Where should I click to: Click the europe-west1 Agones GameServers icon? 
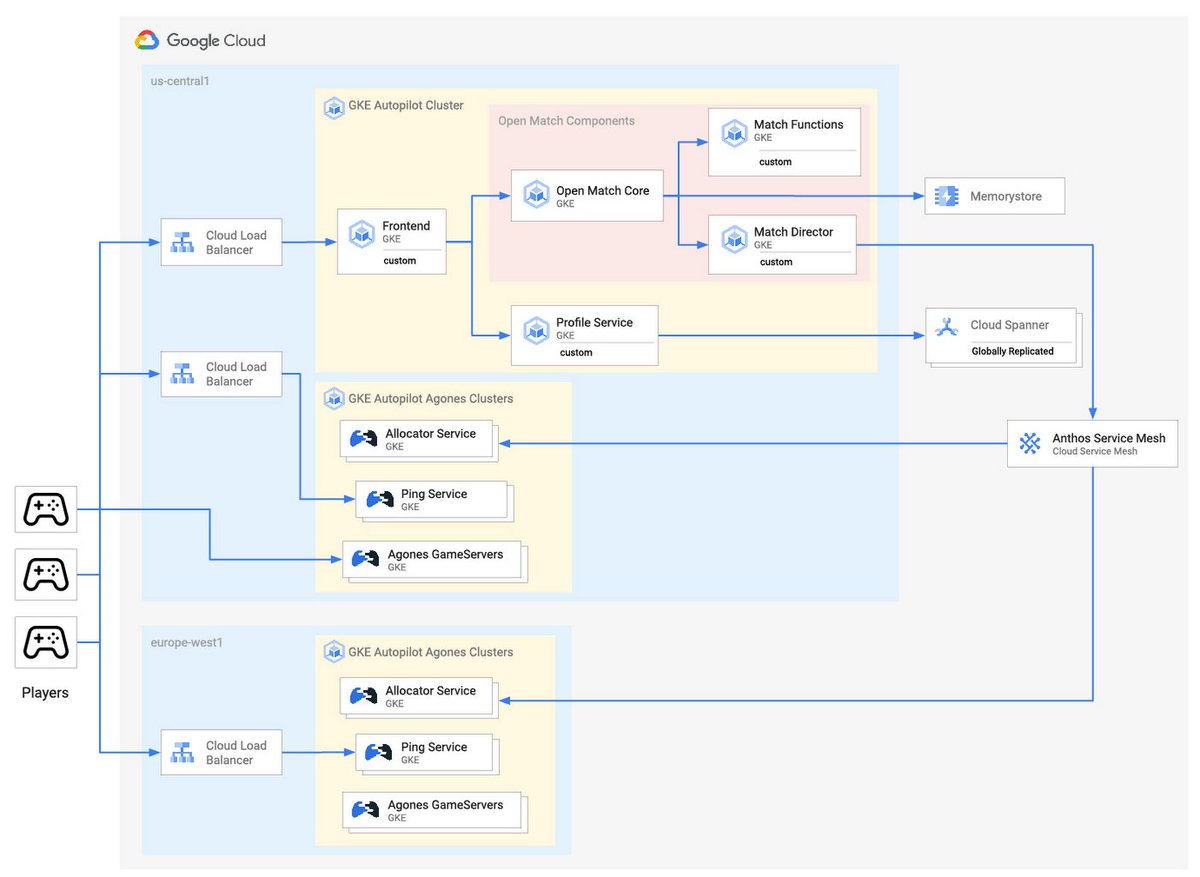pos(365,810)
